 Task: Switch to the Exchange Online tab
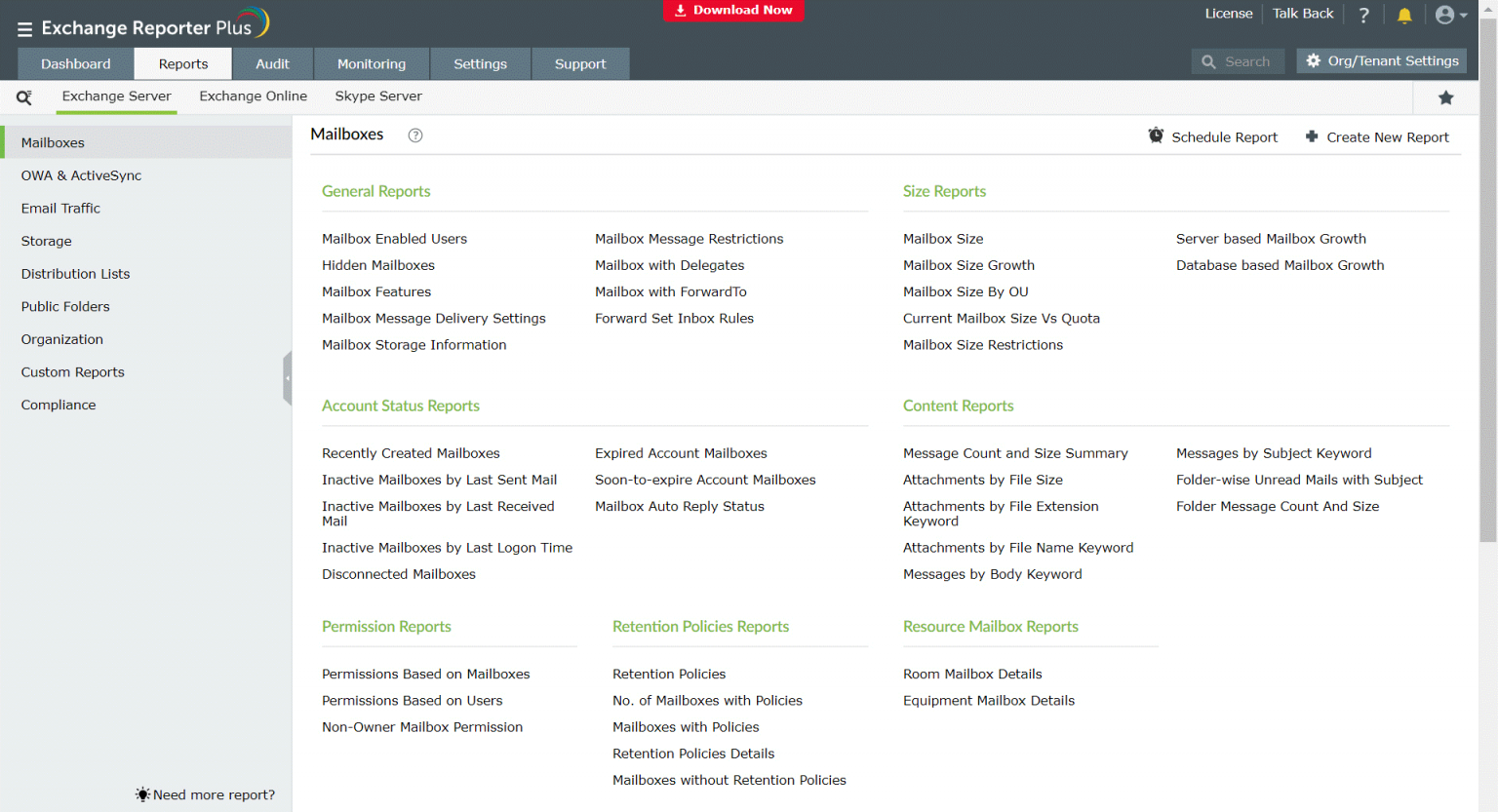click(253, 96)
